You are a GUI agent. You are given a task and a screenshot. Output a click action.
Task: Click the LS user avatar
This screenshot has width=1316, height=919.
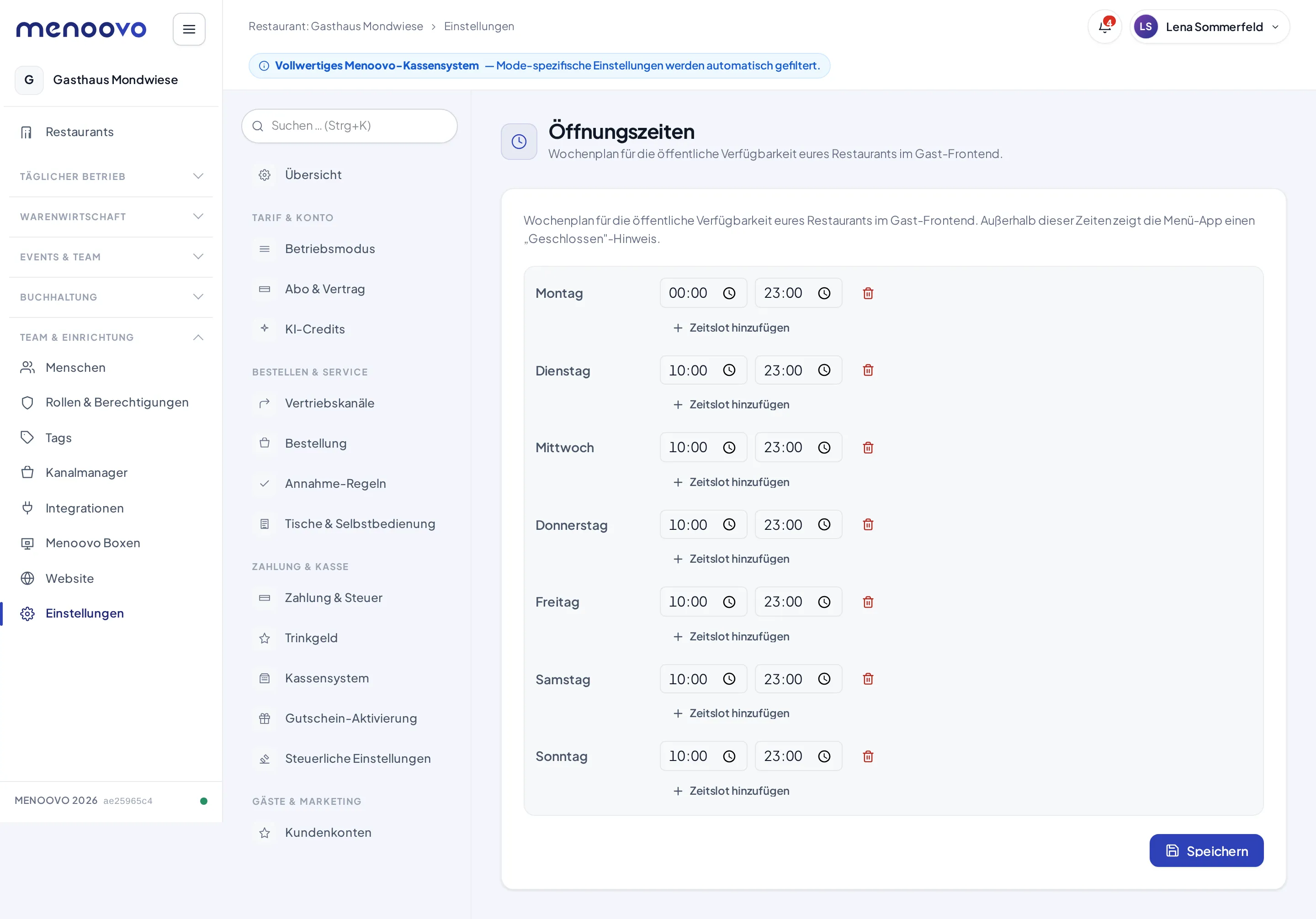[x=1145, y=26]
